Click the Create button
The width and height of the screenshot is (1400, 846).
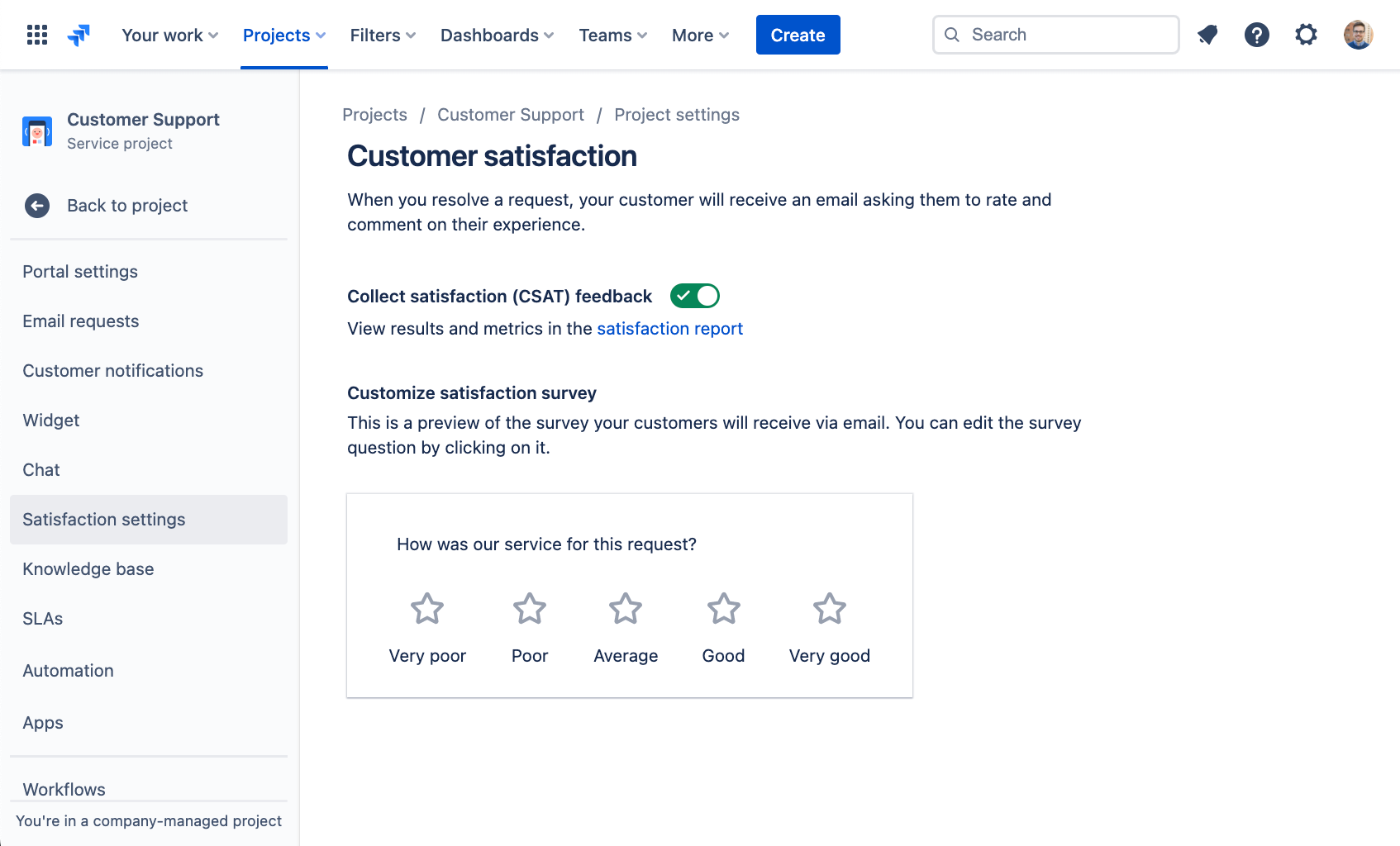[798, 35]
